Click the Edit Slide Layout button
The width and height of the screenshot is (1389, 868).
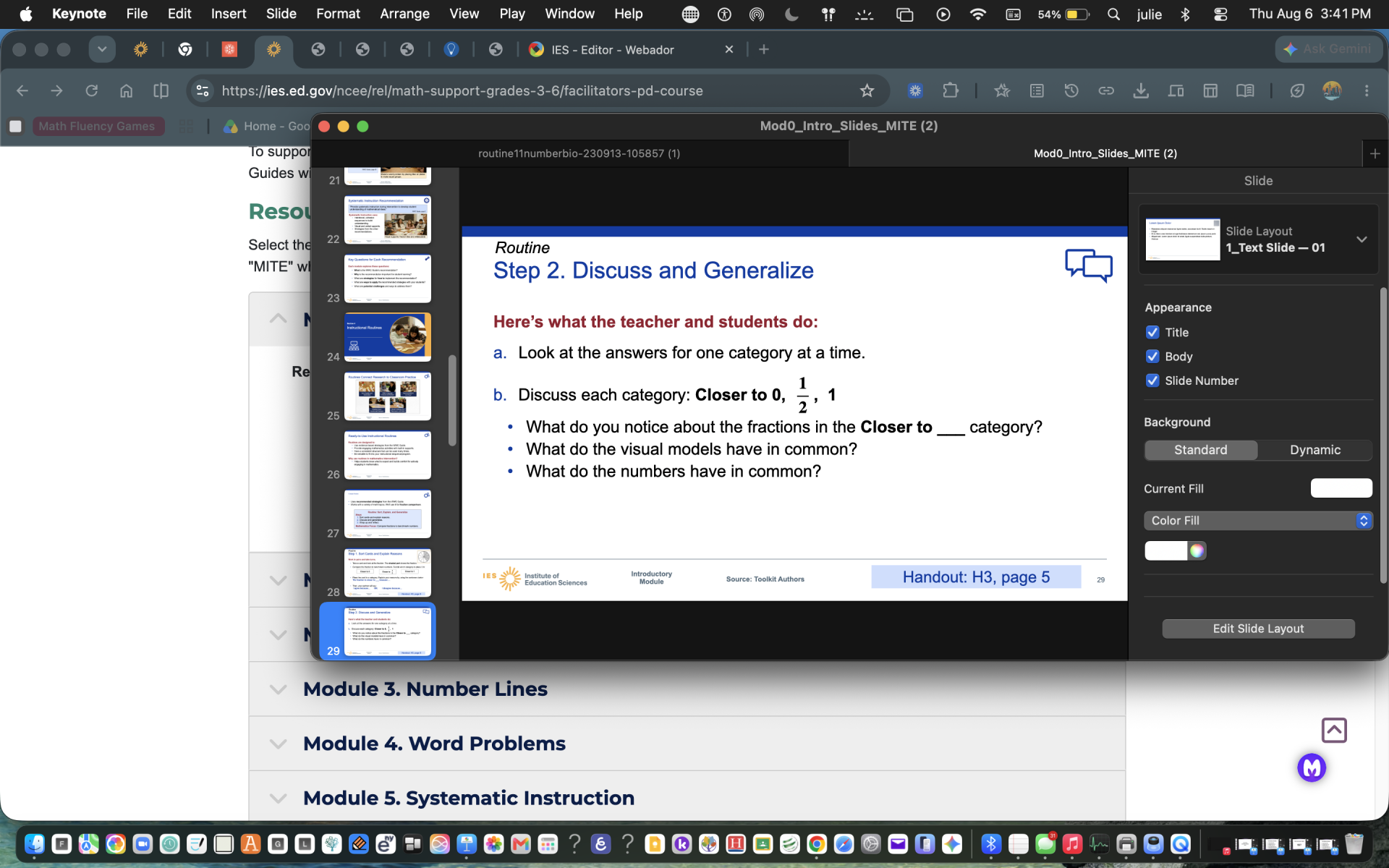(1258, 629)
